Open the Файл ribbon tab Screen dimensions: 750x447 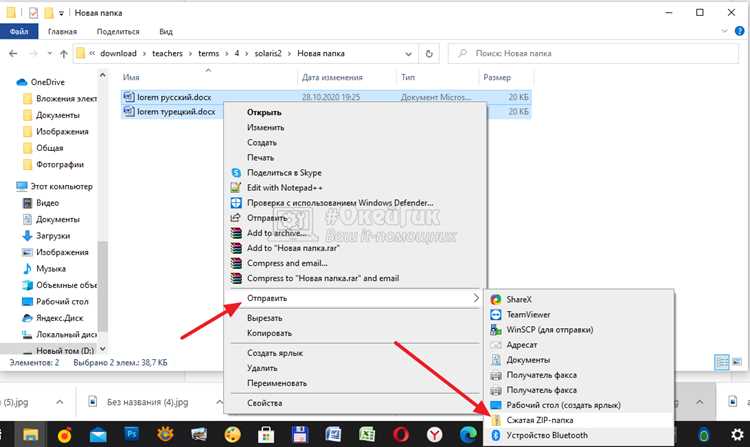tap(19, 32)
